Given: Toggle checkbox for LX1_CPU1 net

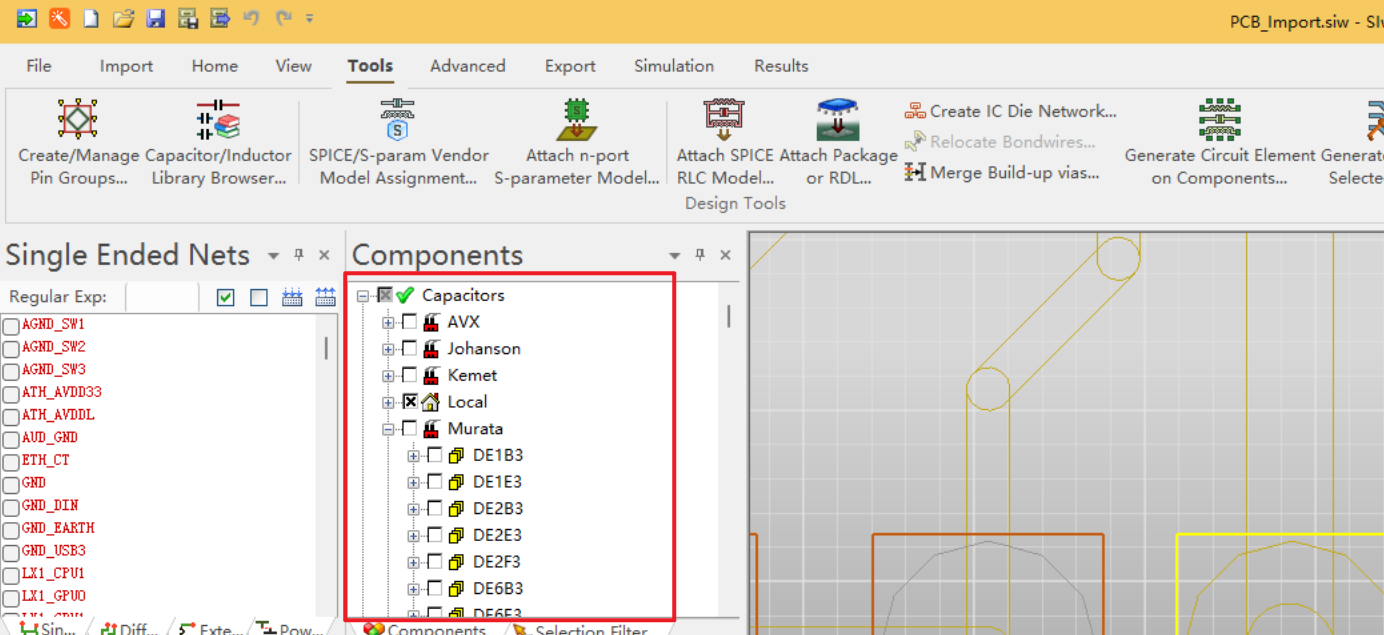Looking at the screenshot, I should coord(11,574).
